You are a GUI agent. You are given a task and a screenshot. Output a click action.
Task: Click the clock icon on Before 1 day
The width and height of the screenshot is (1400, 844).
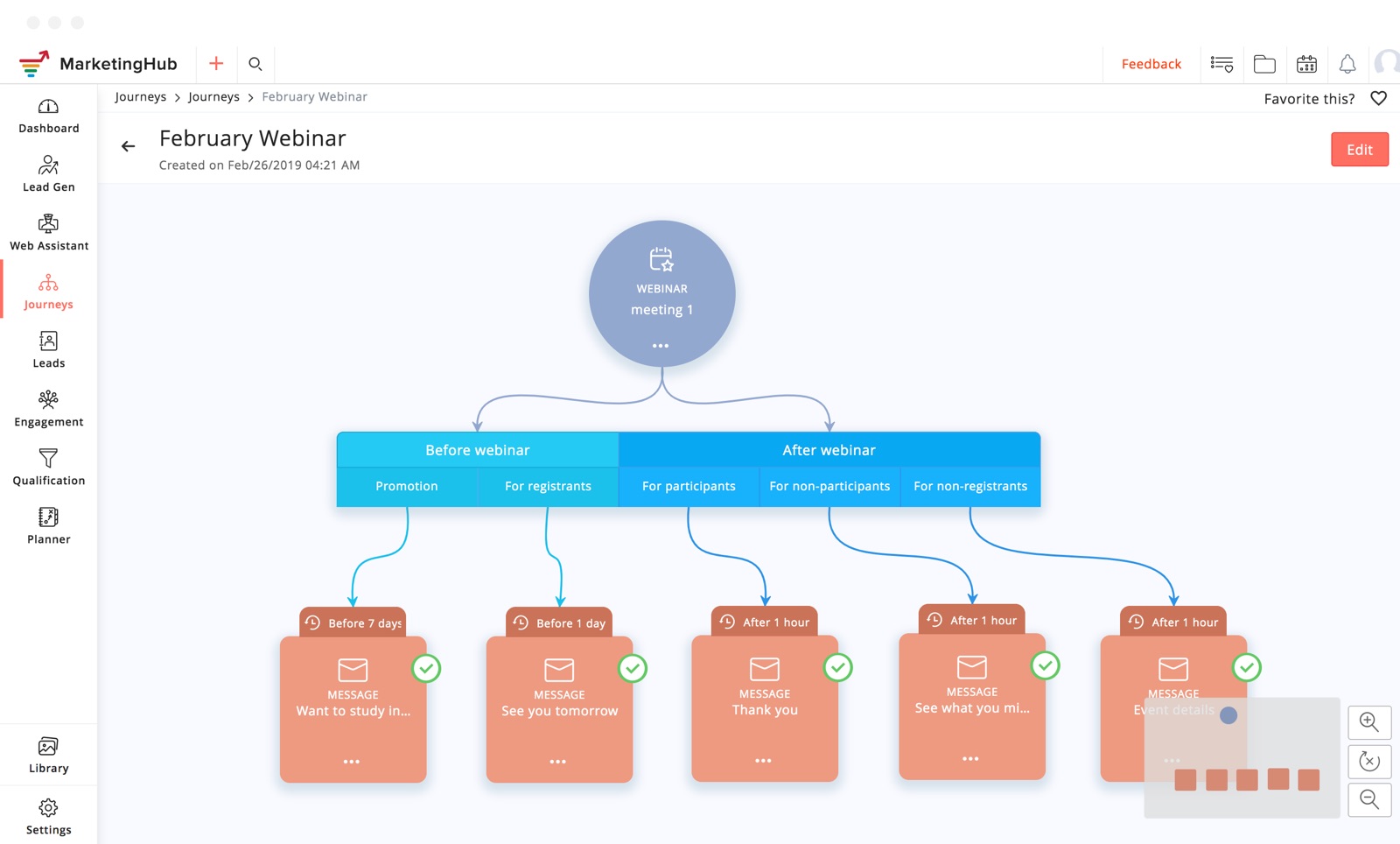521,622
